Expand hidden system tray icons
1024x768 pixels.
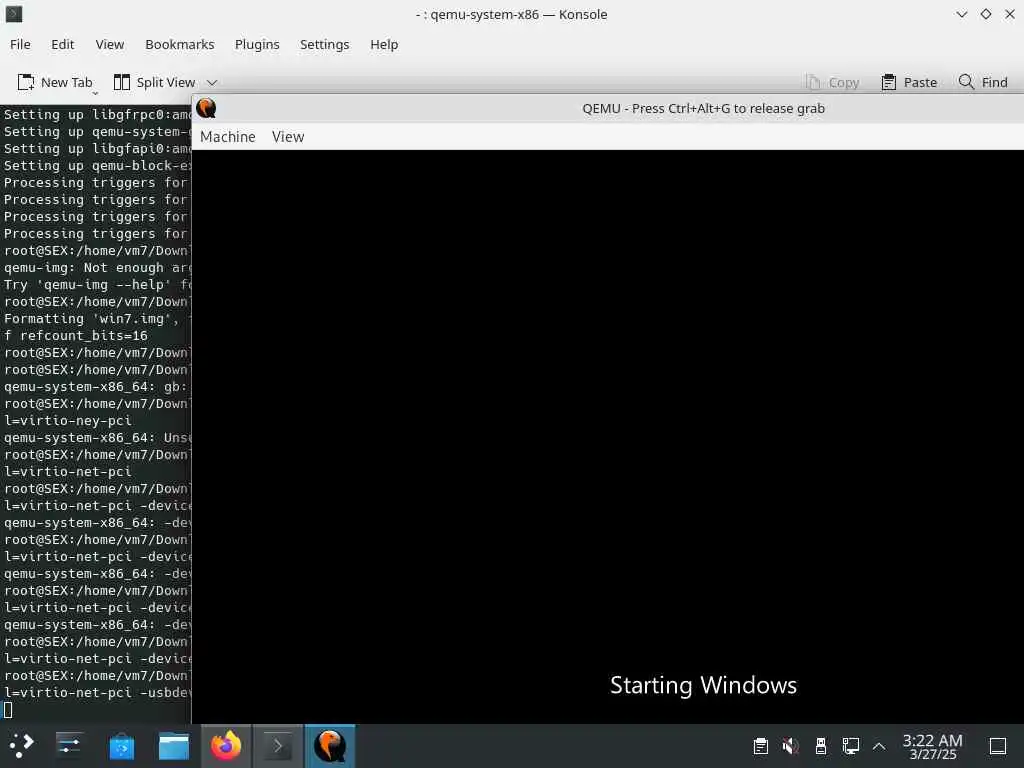point(879,746)
